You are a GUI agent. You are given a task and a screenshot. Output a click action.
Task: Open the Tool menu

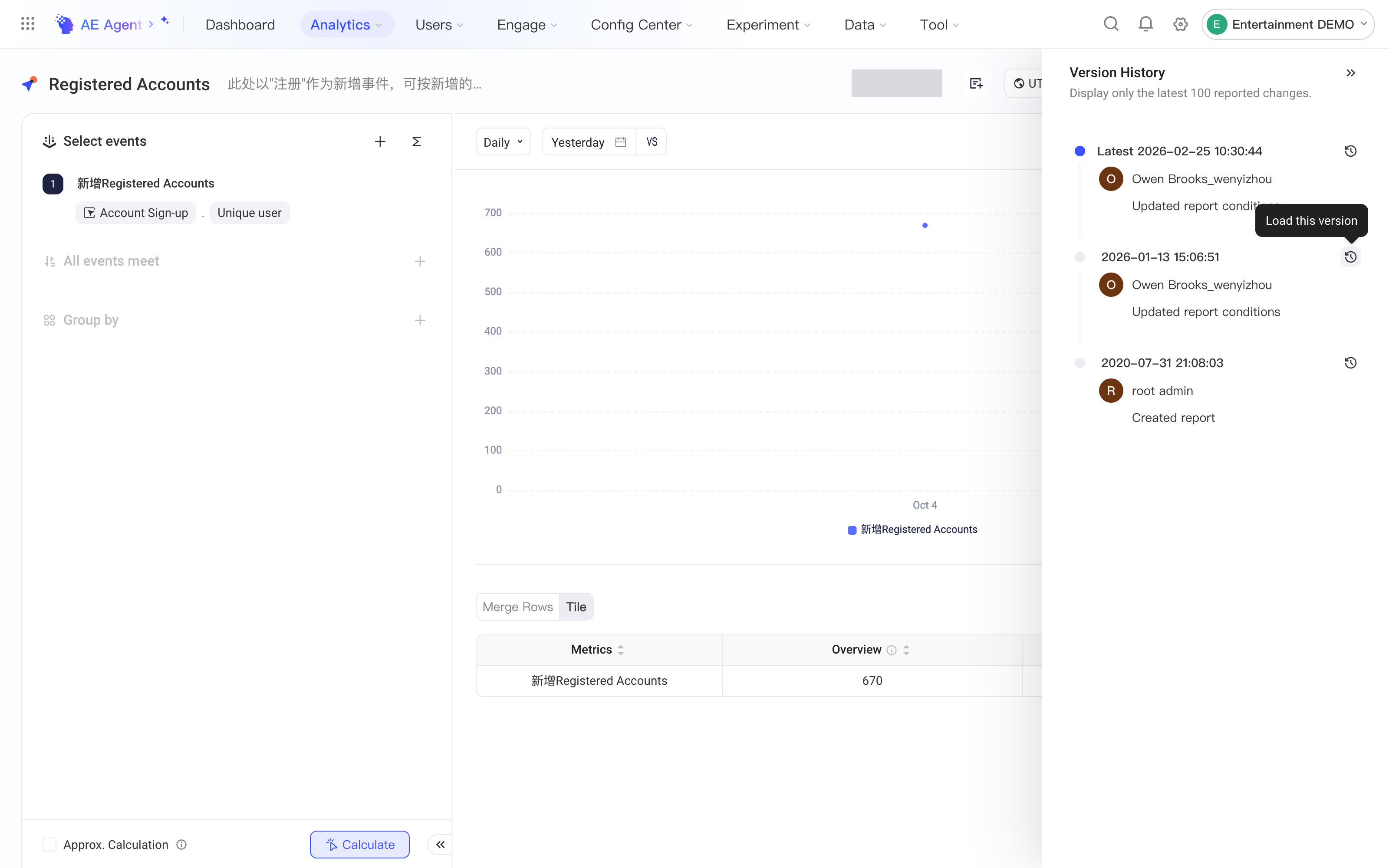[x=940, y=24]
